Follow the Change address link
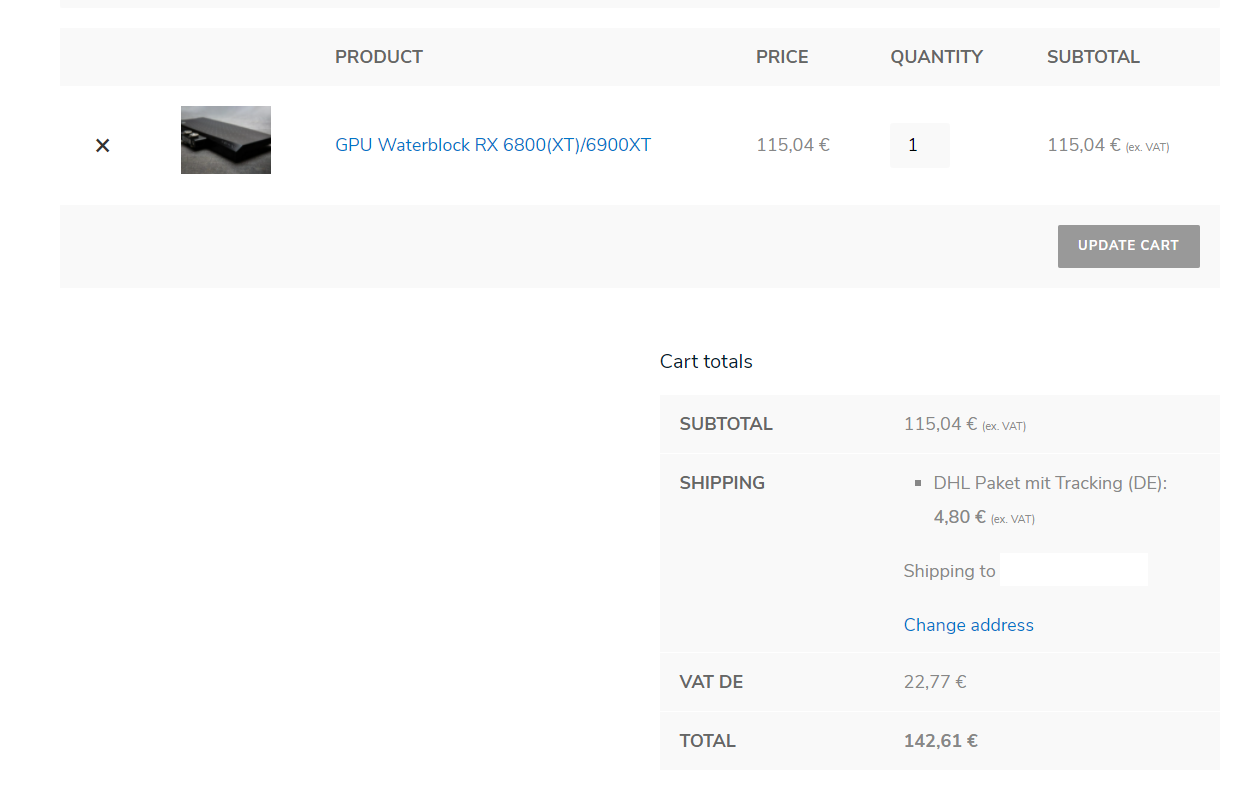1255x793 pixels. [x=968, y=625]
